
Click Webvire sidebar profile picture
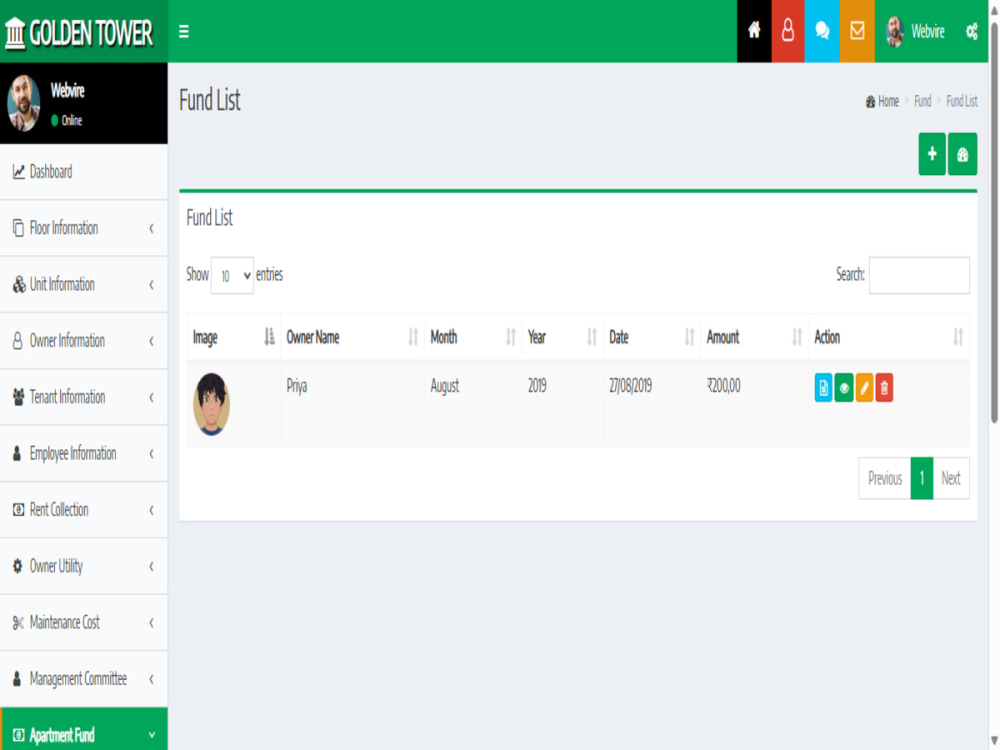(24, 103)
